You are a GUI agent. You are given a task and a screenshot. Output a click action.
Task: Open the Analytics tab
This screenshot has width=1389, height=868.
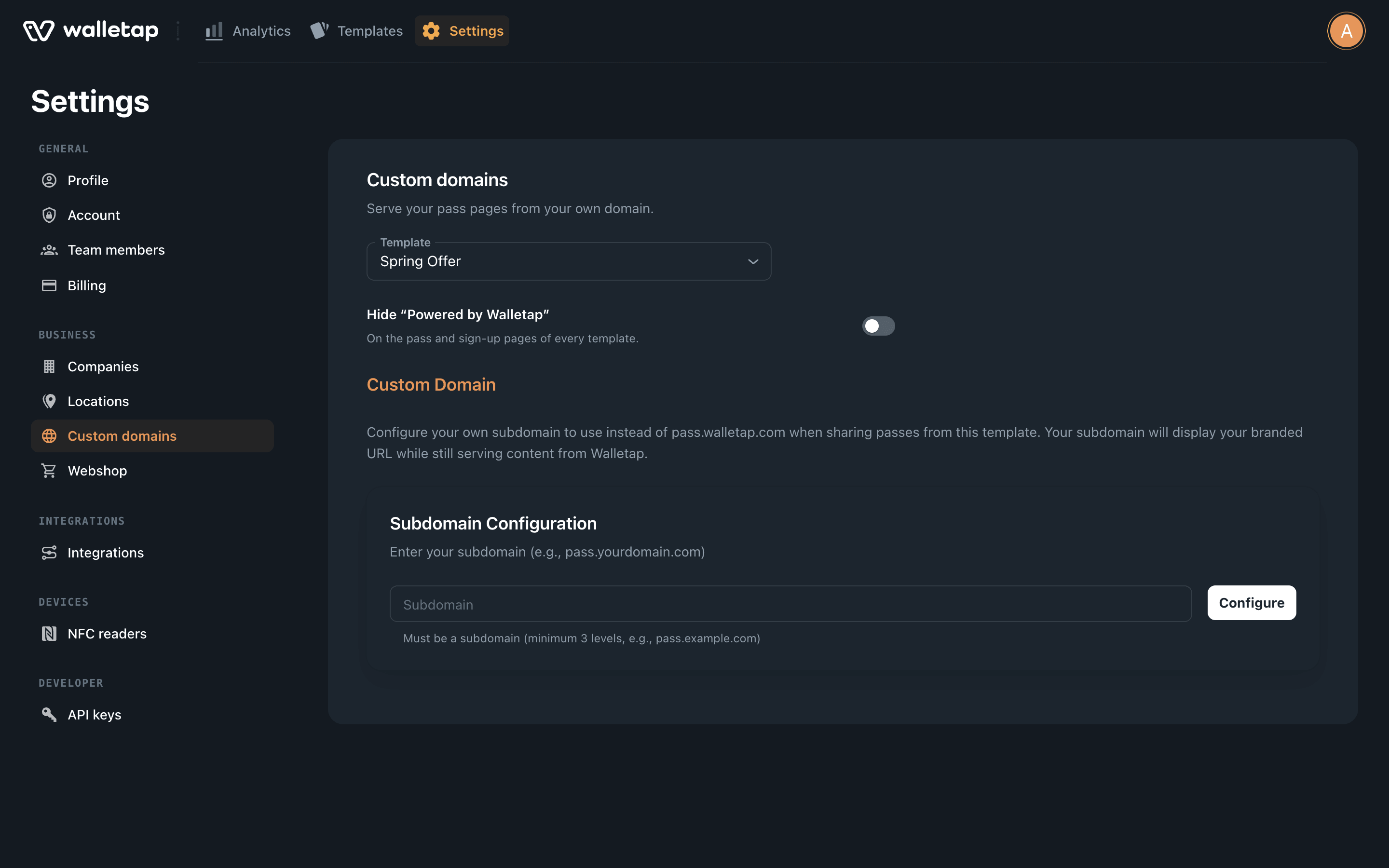pos(248,31)
